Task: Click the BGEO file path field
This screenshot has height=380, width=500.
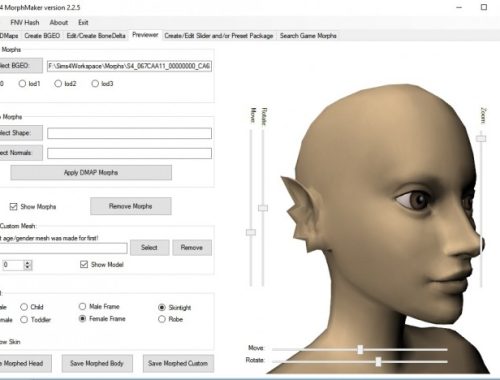Action: (129, 66)
